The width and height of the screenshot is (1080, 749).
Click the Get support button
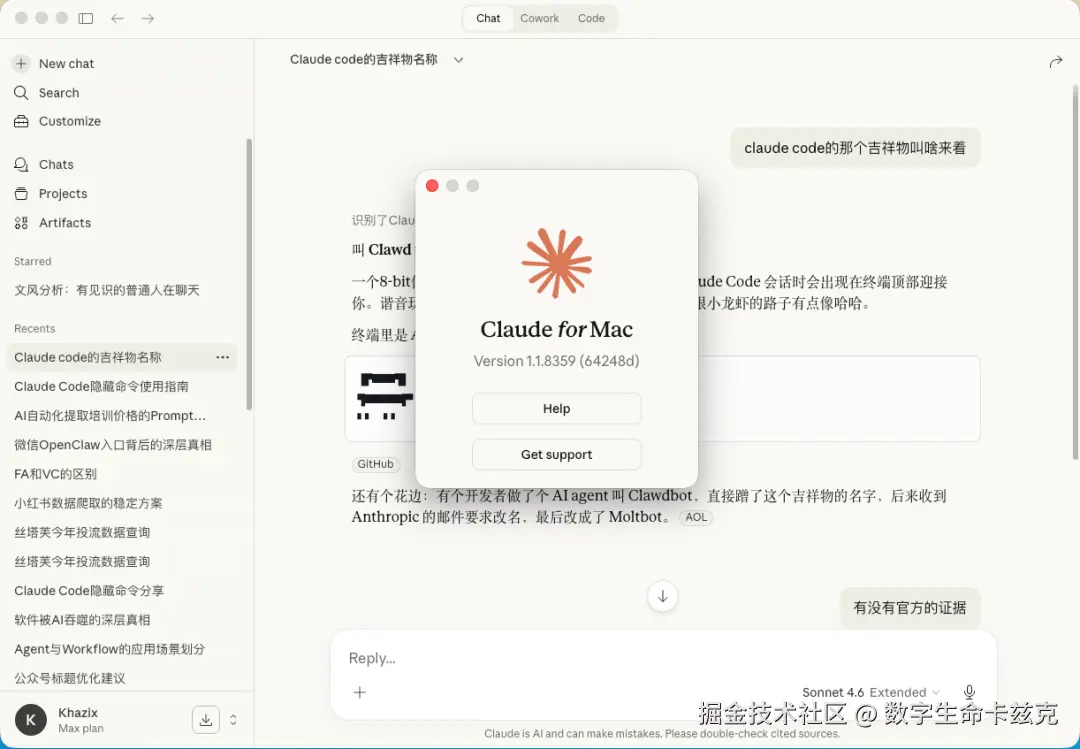(x=557, y=455)
